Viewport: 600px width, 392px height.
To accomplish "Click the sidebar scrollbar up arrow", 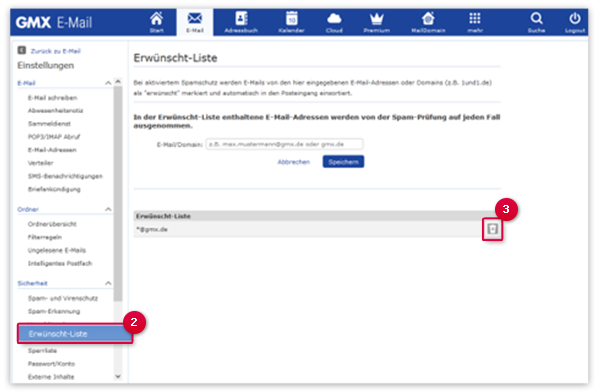I will pyautogui.click(x=118, y=82).
